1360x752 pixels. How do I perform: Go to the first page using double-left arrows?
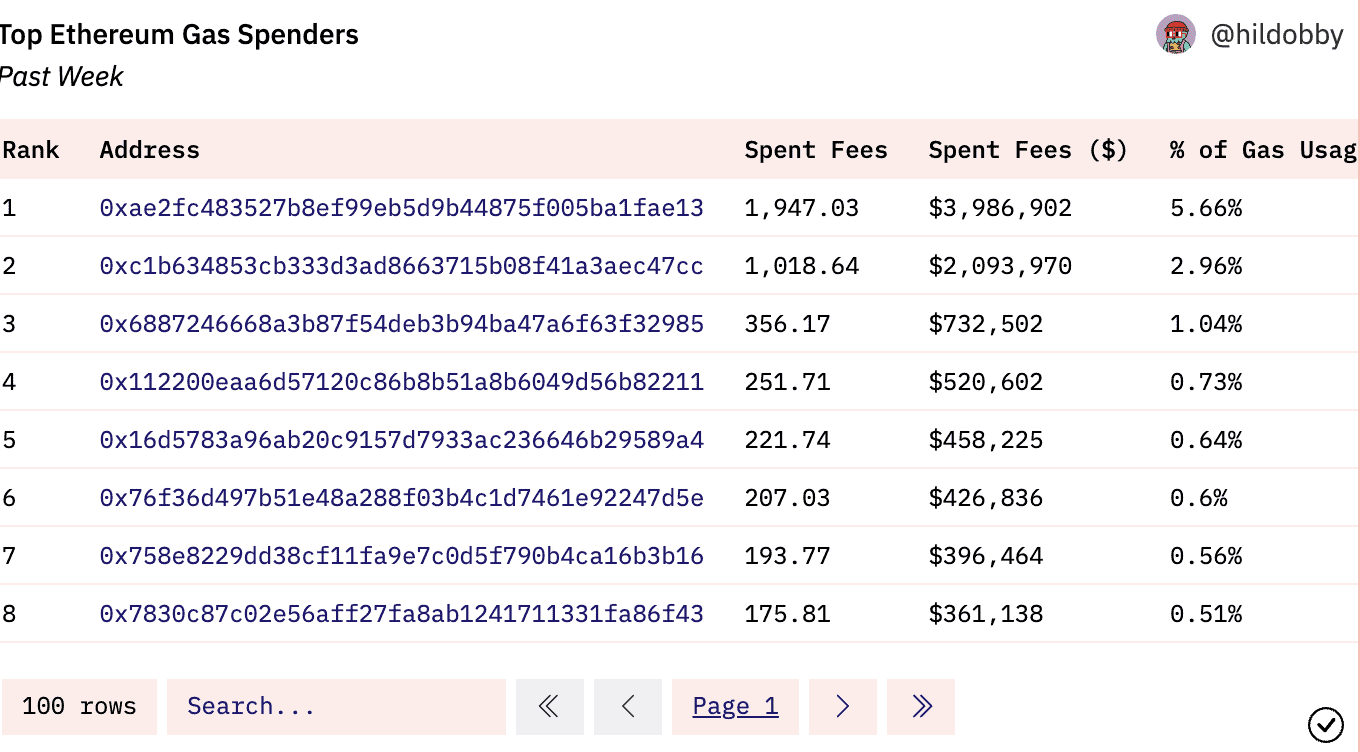pyautogui.click(x=549, y=707)
